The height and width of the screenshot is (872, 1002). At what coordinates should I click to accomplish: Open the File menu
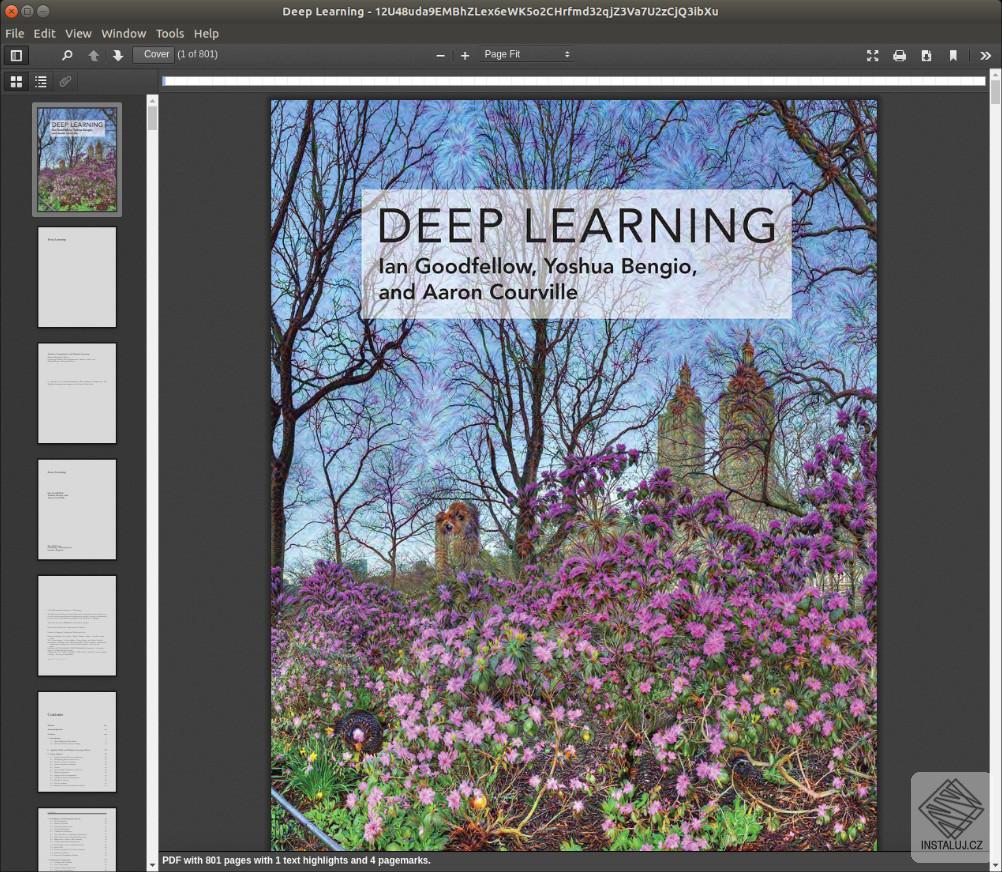(15, 33)
